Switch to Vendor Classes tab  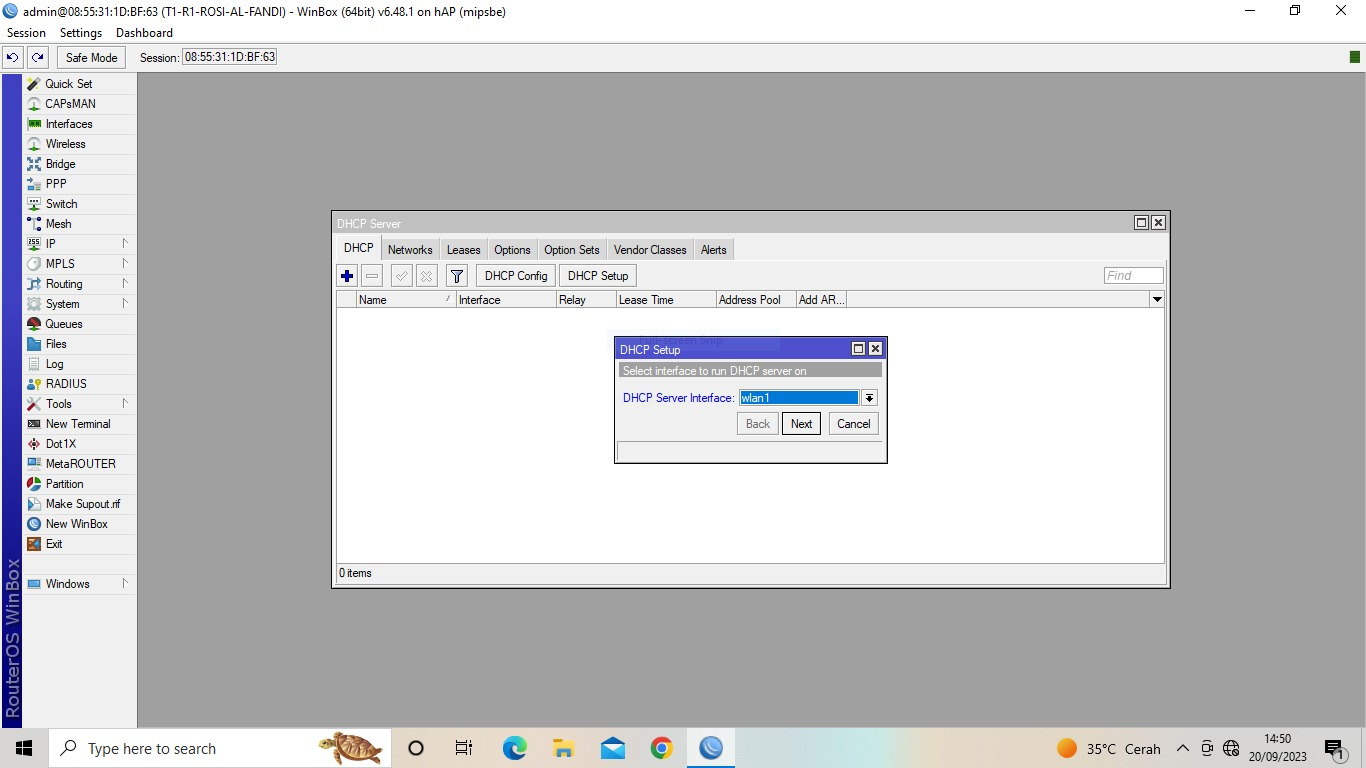pos(650,250)
